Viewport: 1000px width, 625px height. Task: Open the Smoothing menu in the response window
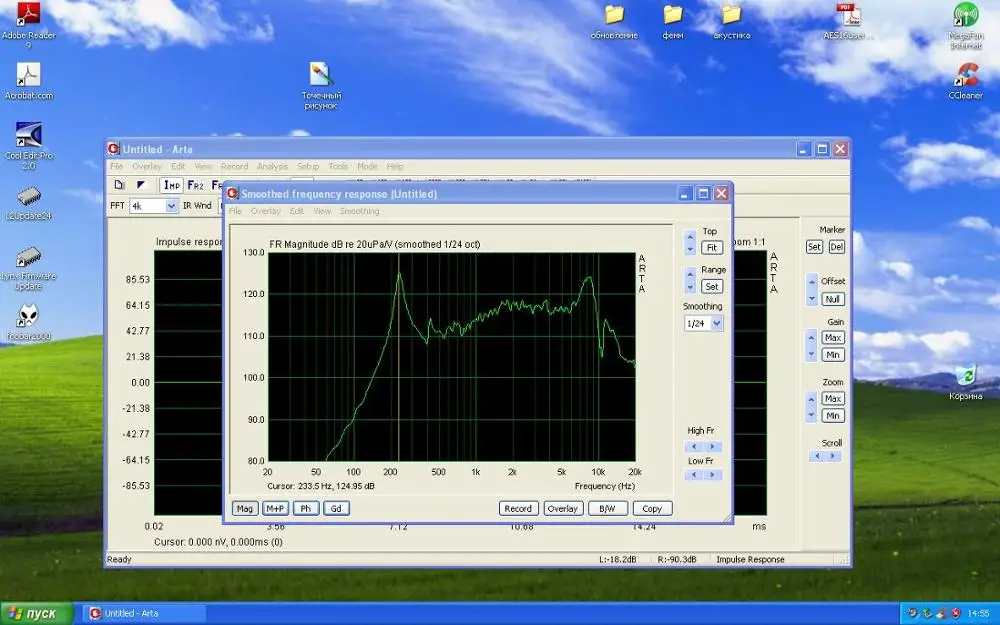pos(359,211)
